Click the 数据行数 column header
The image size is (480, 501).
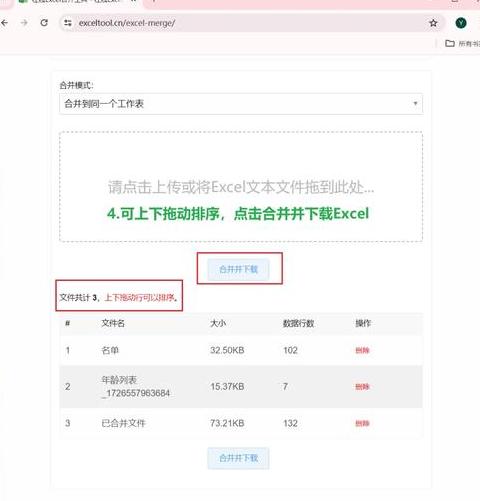pos(298,323)
